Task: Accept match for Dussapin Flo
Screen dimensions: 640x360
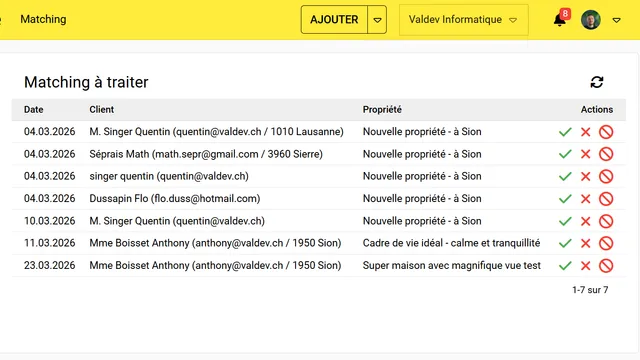Action: tap(565, 199)
